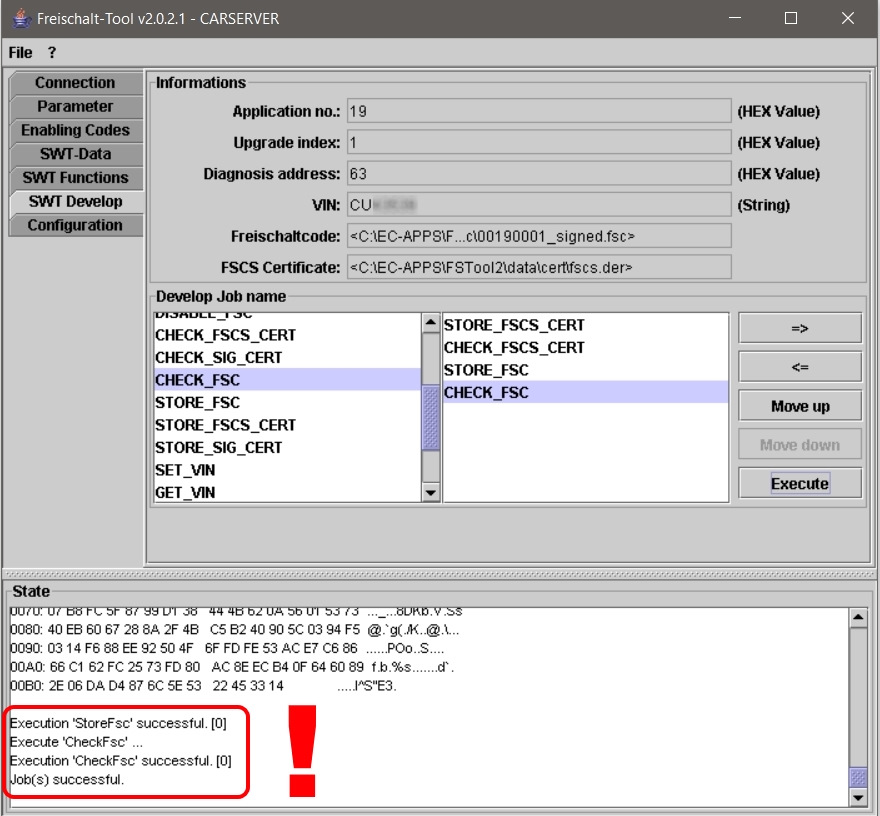Switch to the Parameter tab
The height and width of the screenshot is (816, 880).
point(76,107)
